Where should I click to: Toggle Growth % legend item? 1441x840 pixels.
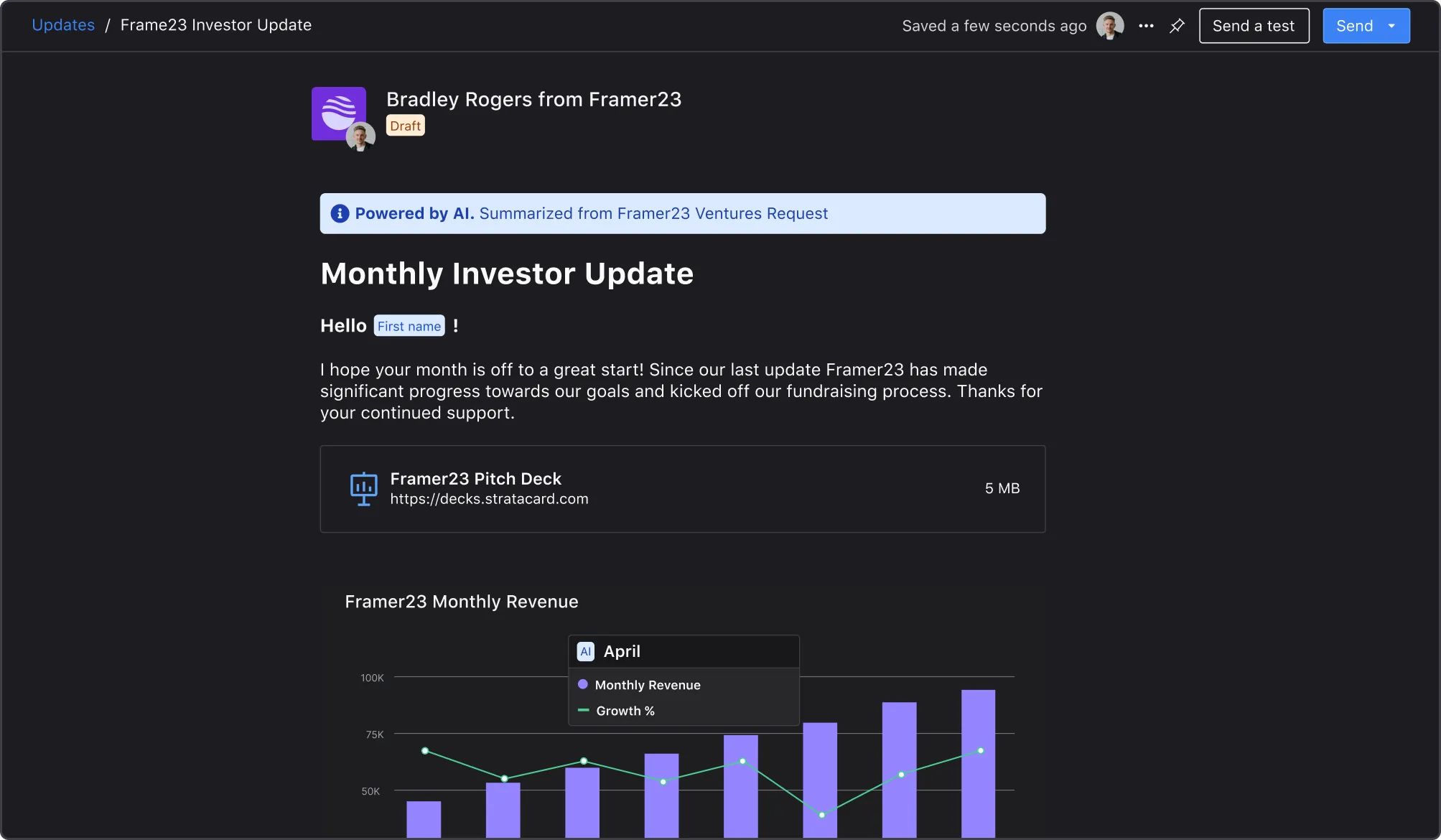pyautogui.click(x=625, y=711)
